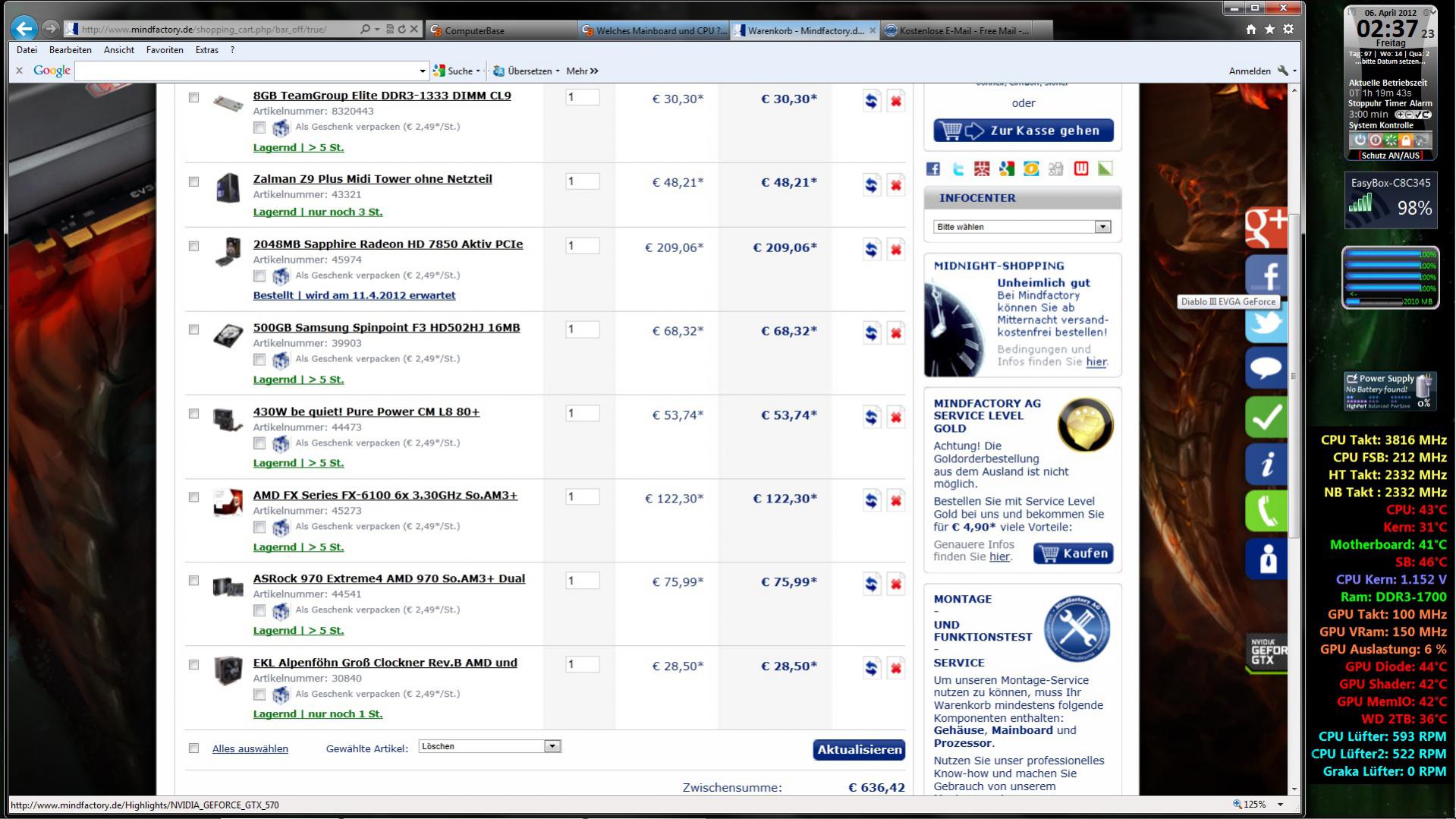Refresh quantity for ASRock 970 Extreme4 row
Screen dimensions: 1456x819
[x=871, y=584]
